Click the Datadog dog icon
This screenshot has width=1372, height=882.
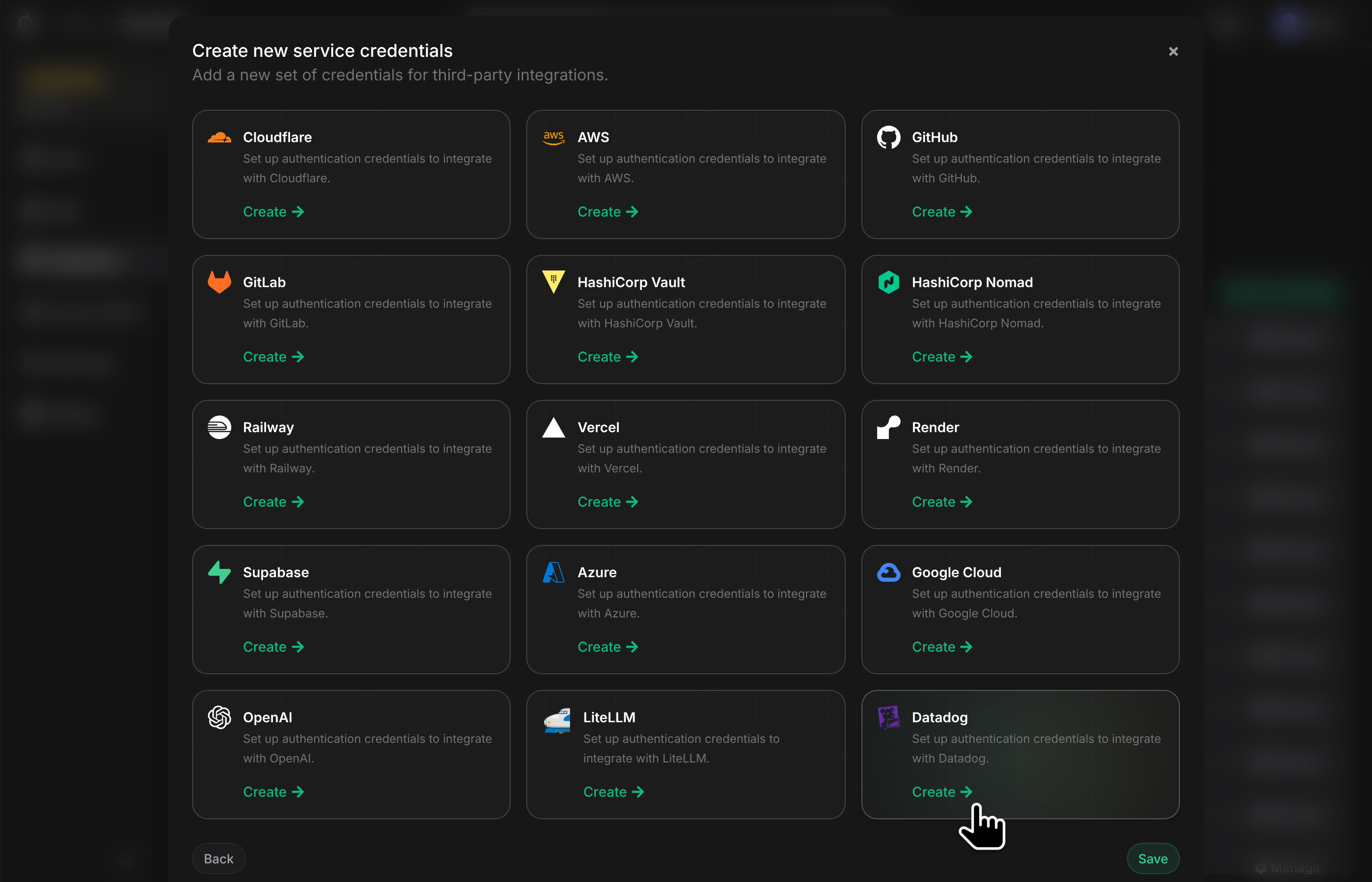pos(888,717)
